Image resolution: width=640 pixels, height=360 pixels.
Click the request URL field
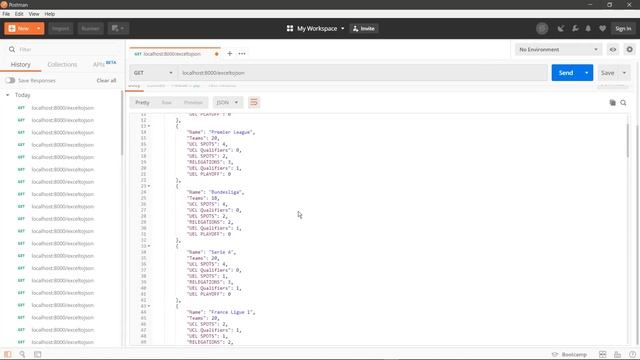[362, 73]
